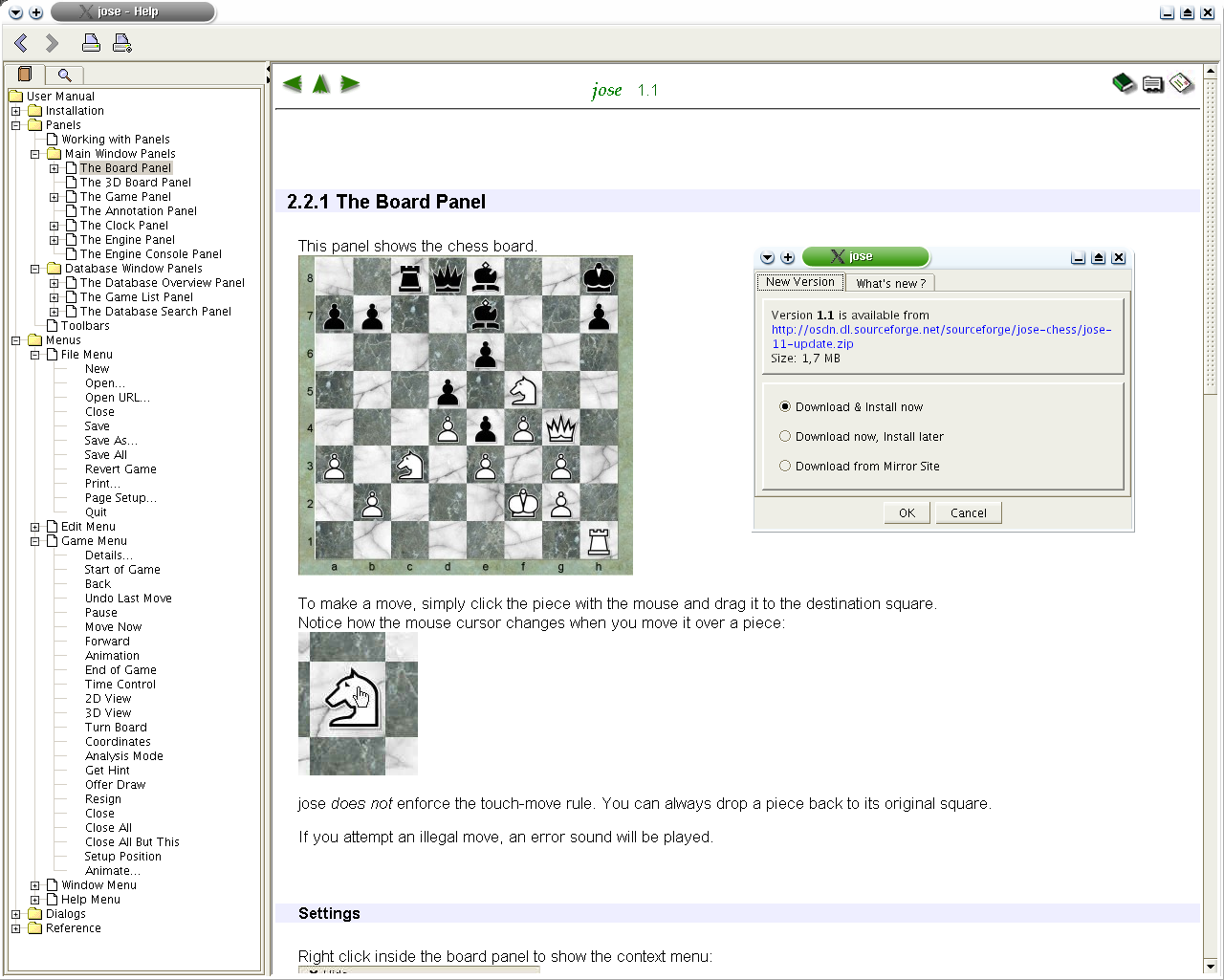Screen dimensions: 1224x980
Task: Select Offer Draw topic
Action: pyautogui.click(x=116, y=785)
